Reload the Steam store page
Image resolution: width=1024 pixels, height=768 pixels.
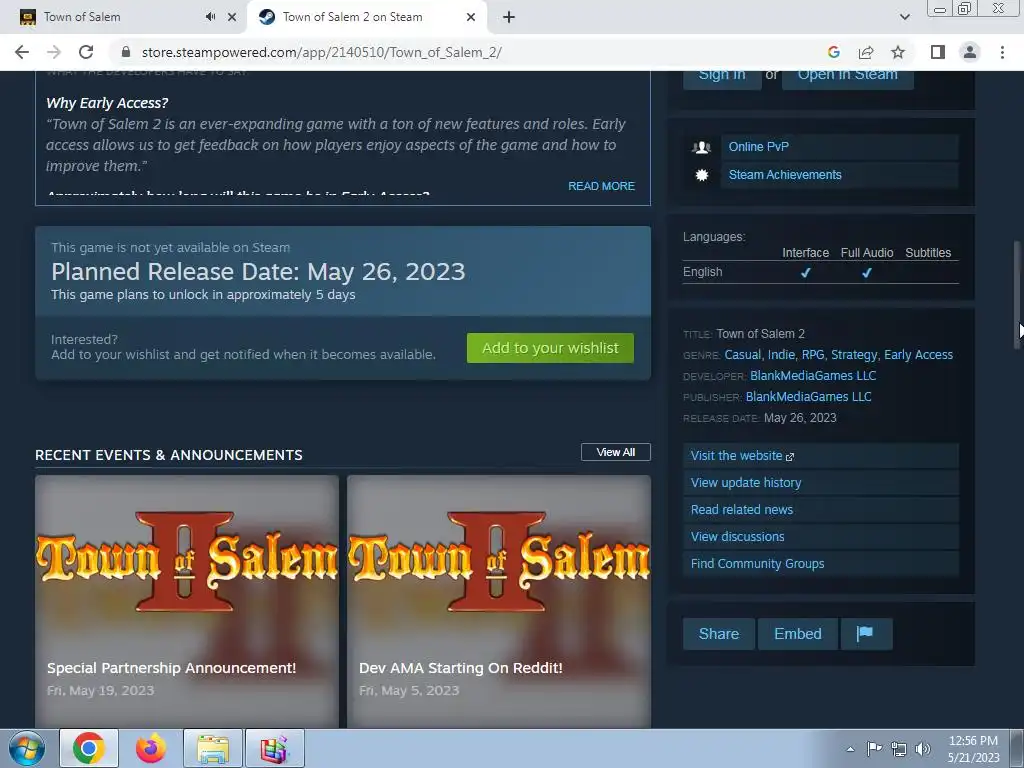(x=86, y=52)
